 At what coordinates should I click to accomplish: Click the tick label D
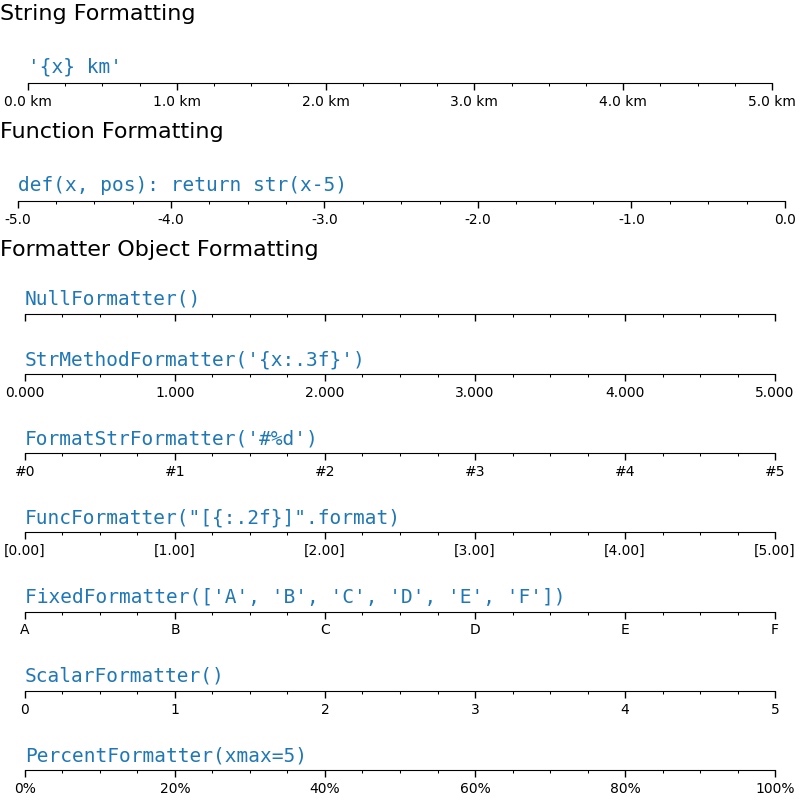[475, 630]
